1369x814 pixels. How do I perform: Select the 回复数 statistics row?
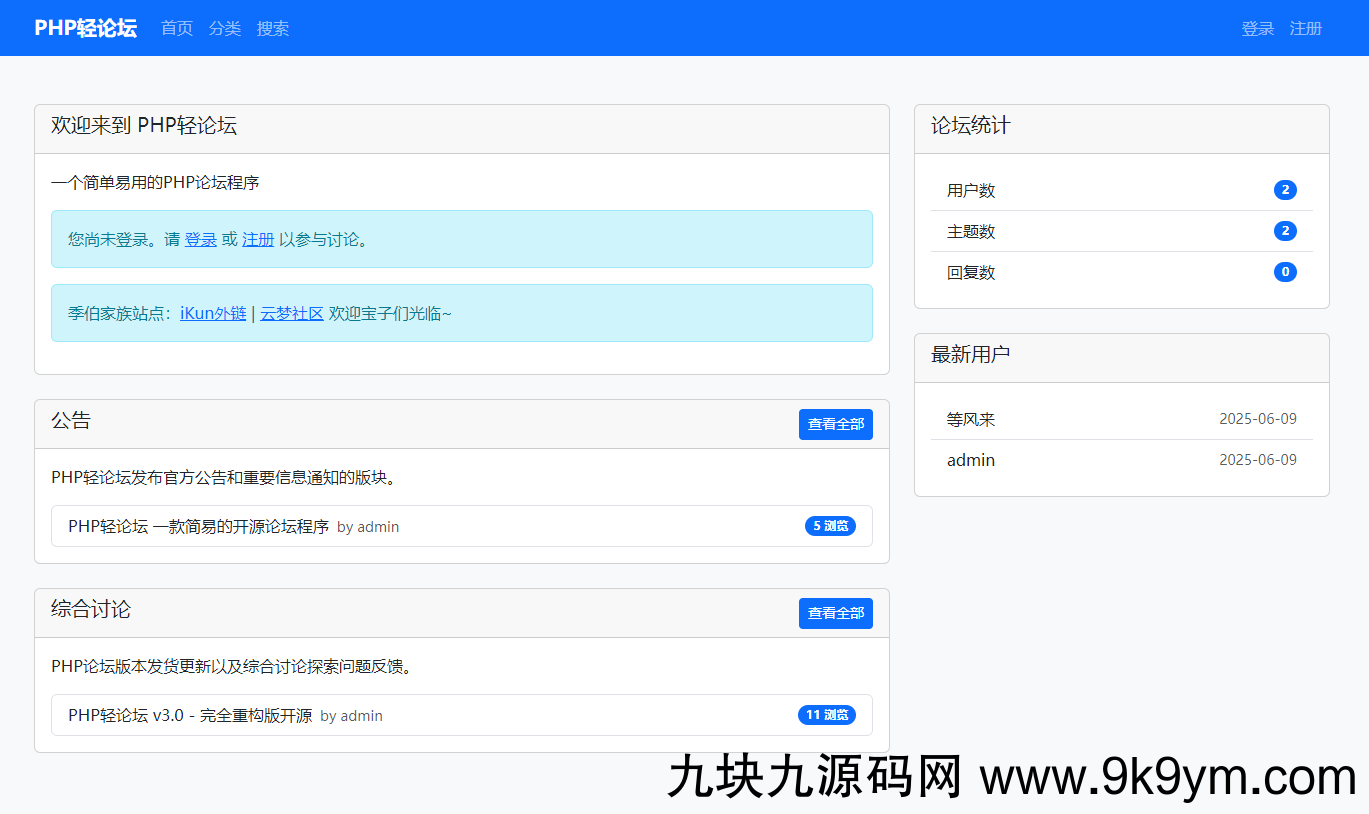click(x=1122, y=272)
